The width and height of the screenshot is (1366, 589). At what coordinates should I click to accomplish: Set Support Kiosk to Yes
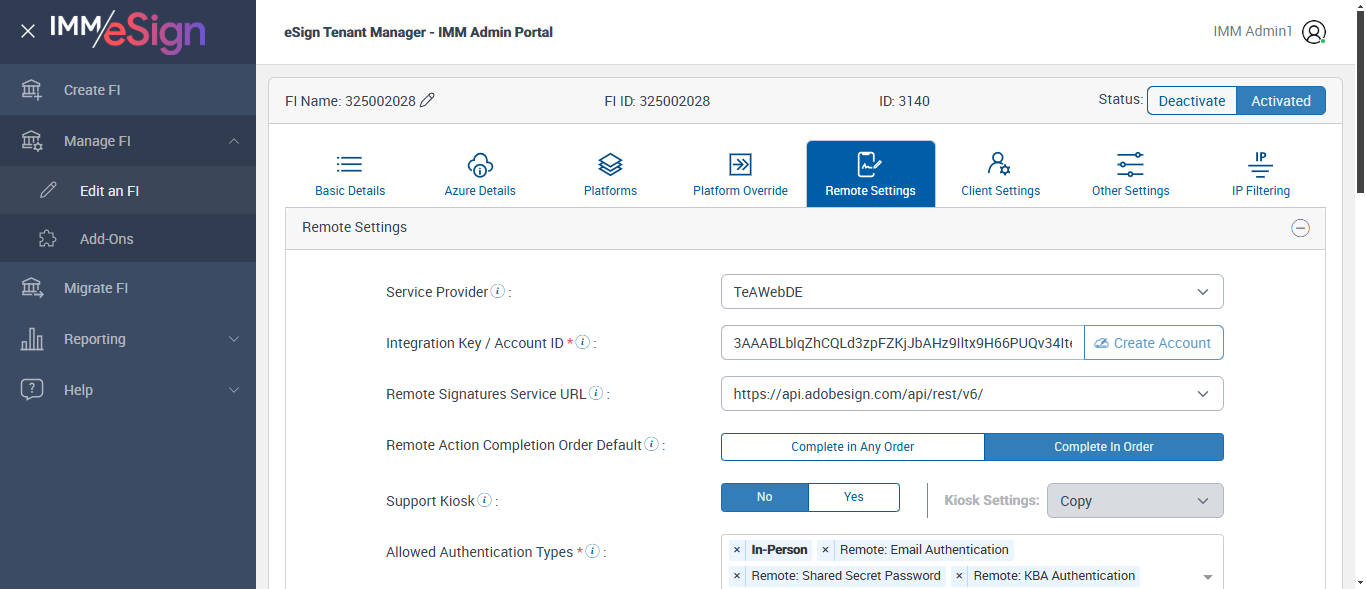pos(853,497)
